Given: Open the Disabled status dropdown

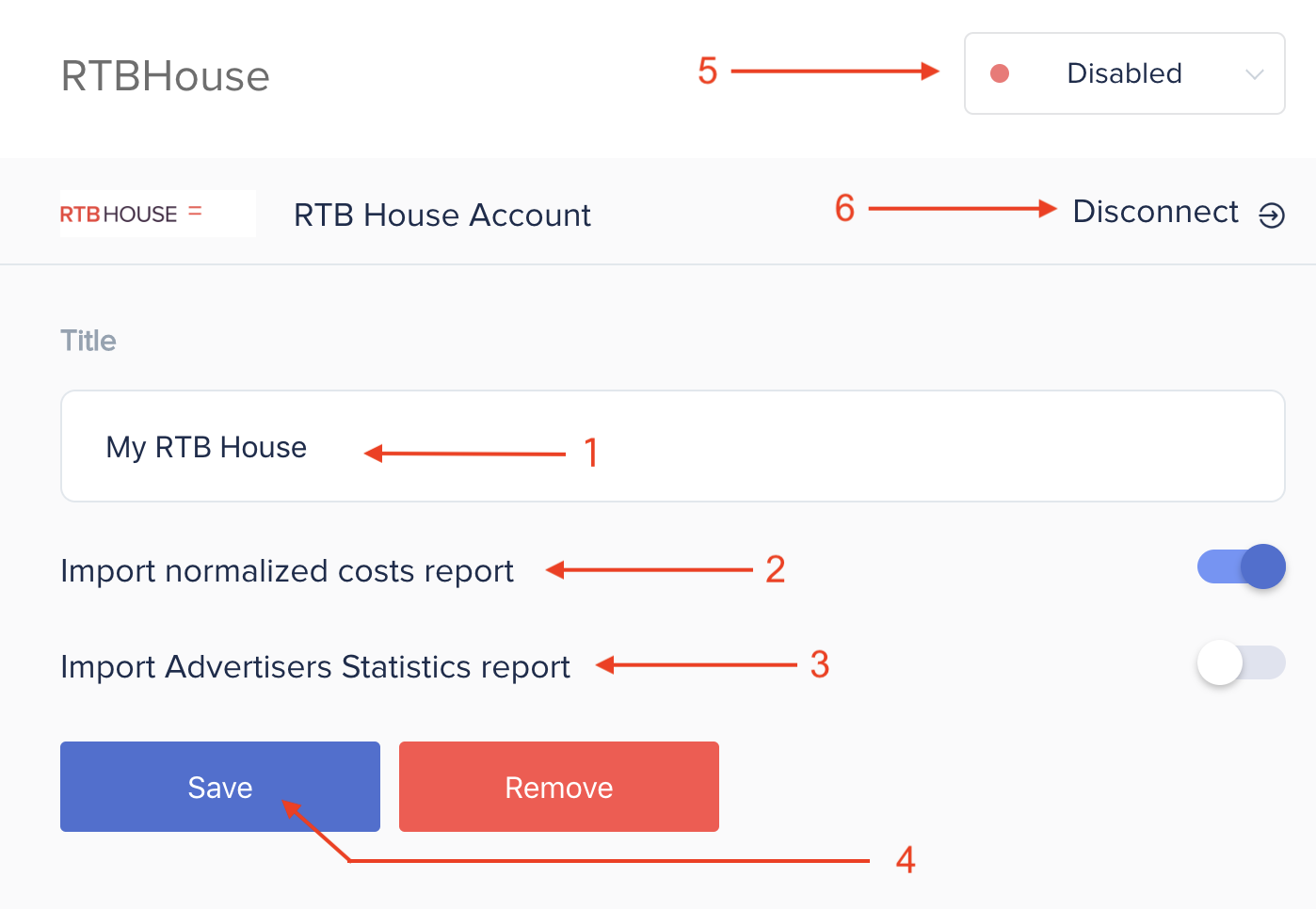Looking at the screenshot, I should 1124,73.
